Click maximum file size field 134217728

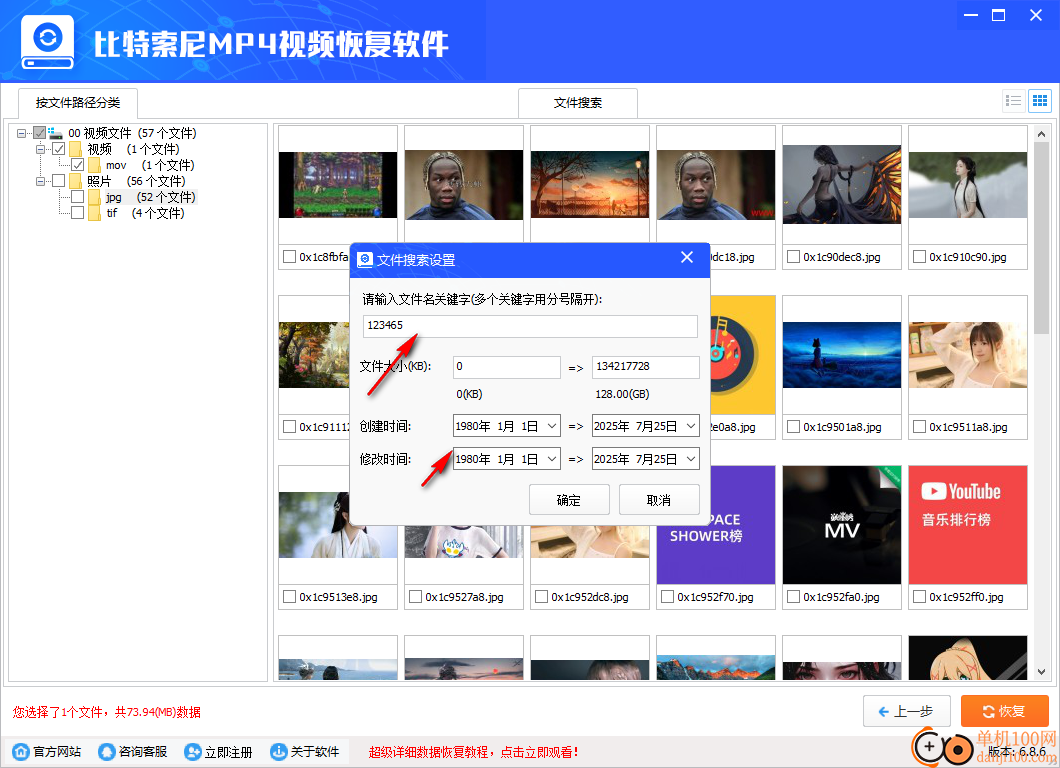pyautogui.click(x=646, y=366)
